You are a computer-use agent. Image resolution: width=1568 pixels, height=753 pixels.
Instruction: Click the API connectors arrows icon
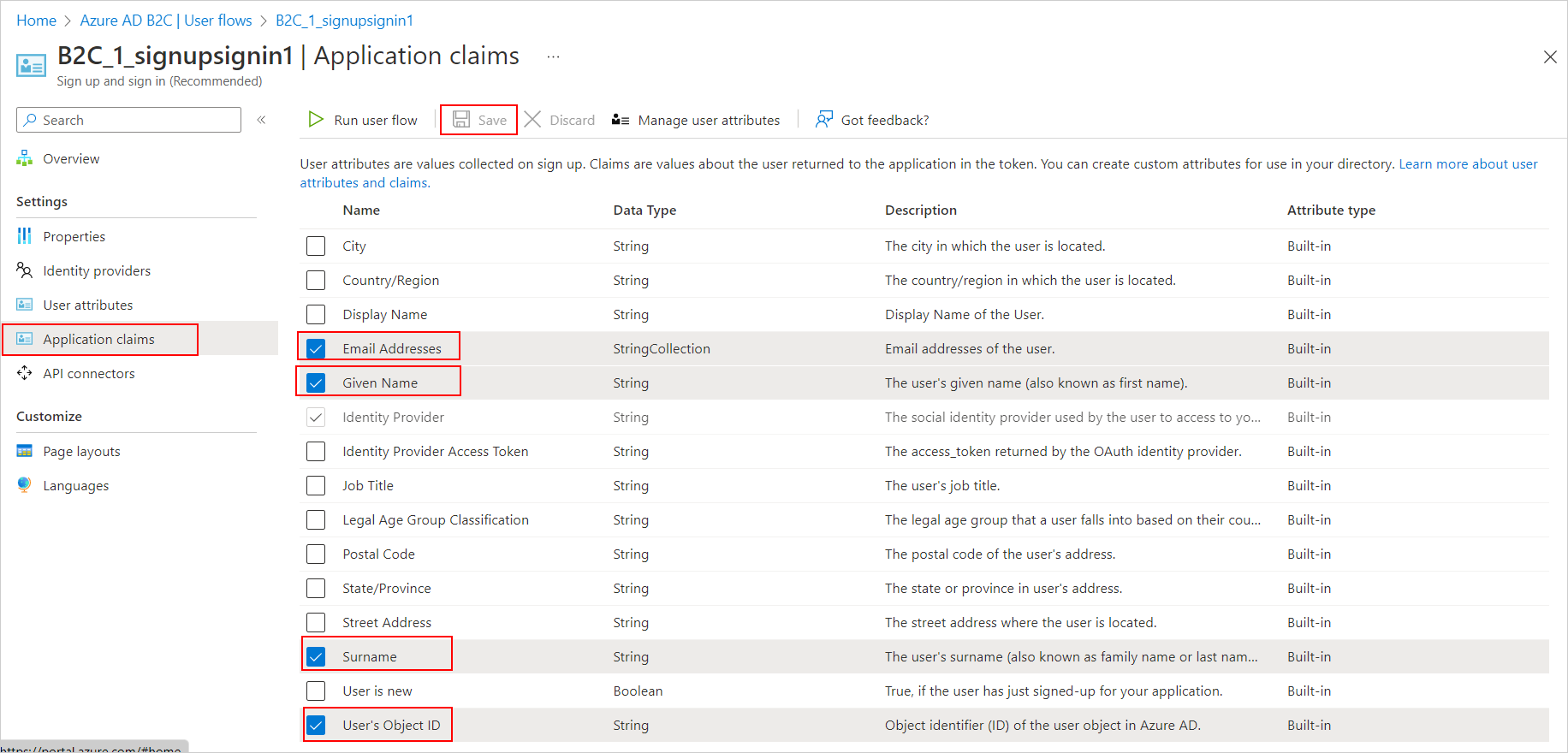25,373
